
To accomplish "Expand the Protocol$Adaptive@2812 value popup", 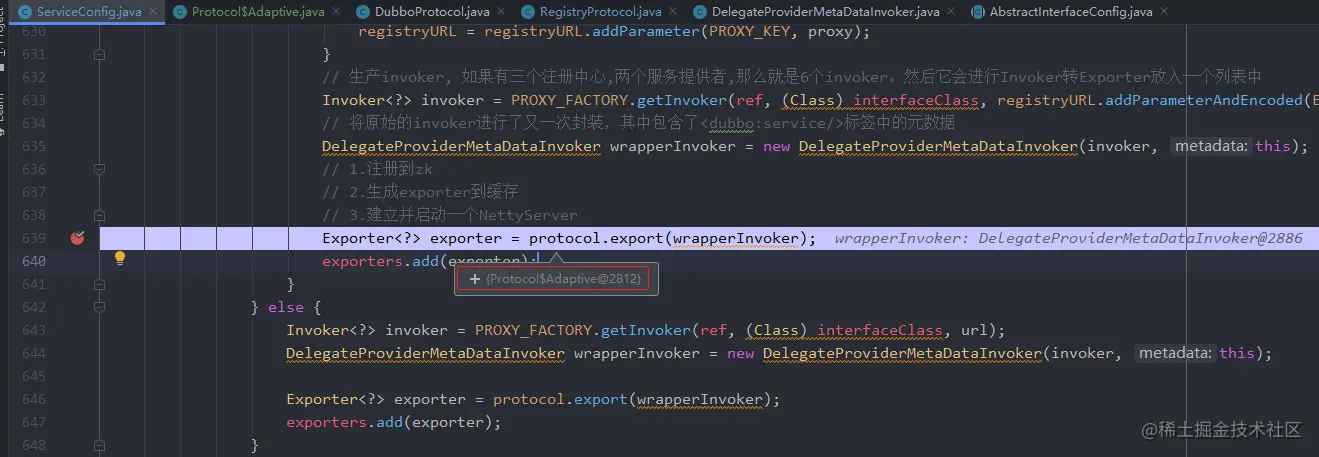I will click(474, 278).
